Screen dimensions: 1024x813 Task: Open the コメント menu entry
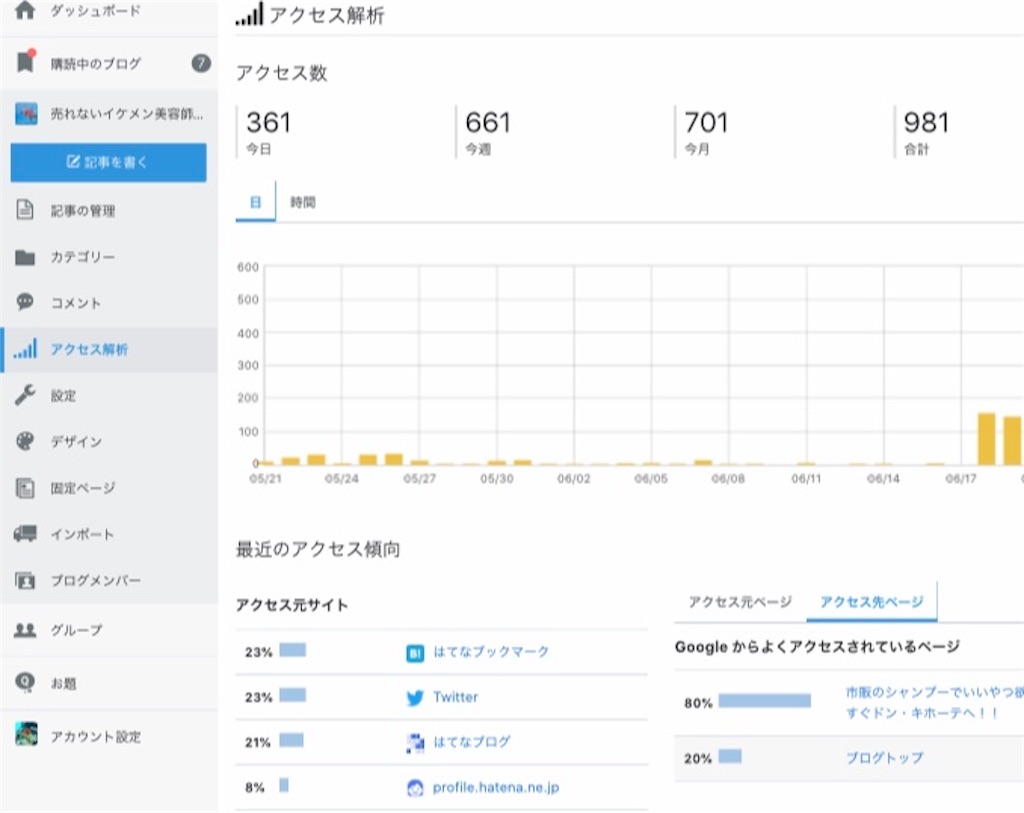coord(76,303)
